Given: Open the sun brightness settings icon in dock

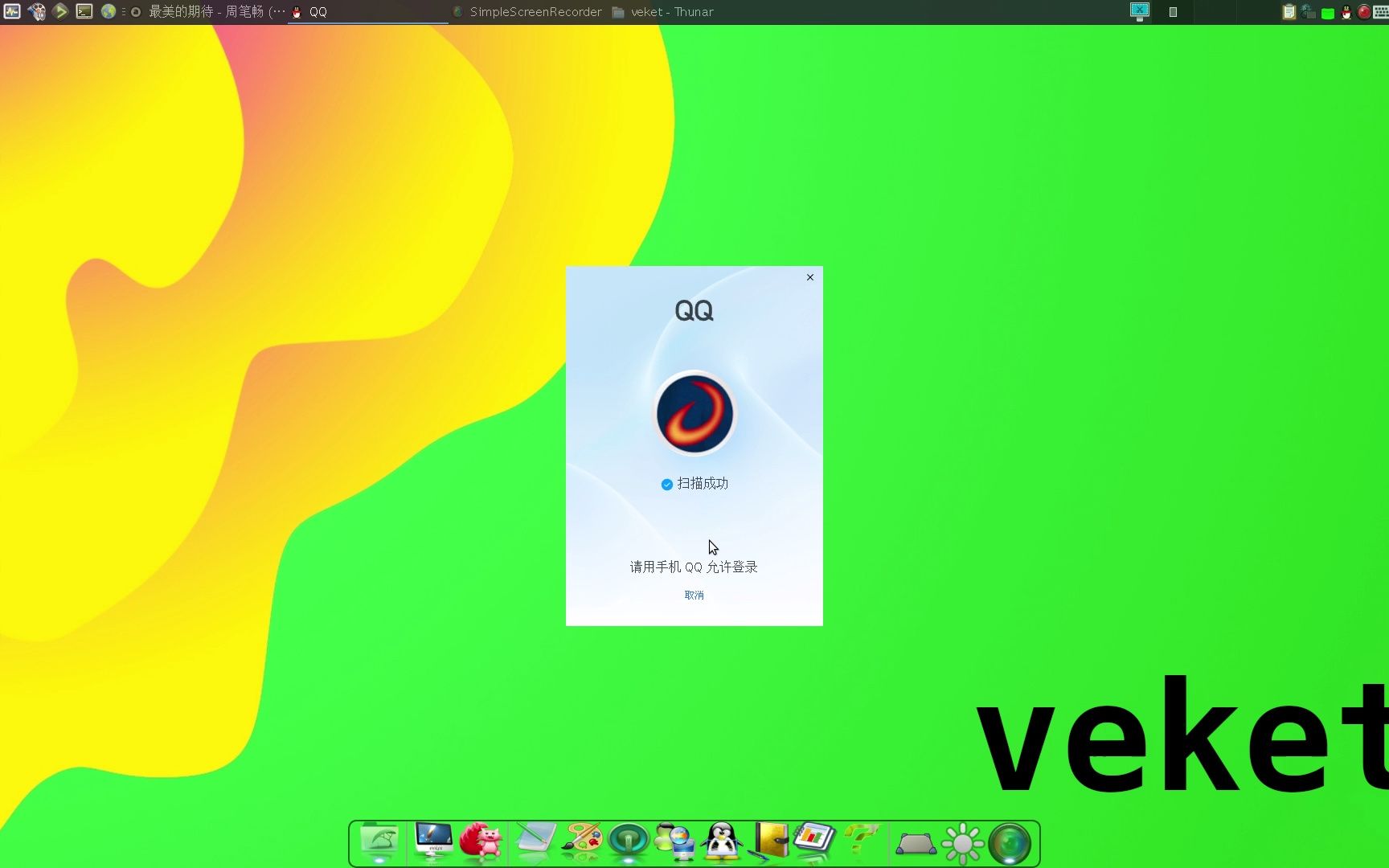Looking at the screenshot, I should coord(963,844).
